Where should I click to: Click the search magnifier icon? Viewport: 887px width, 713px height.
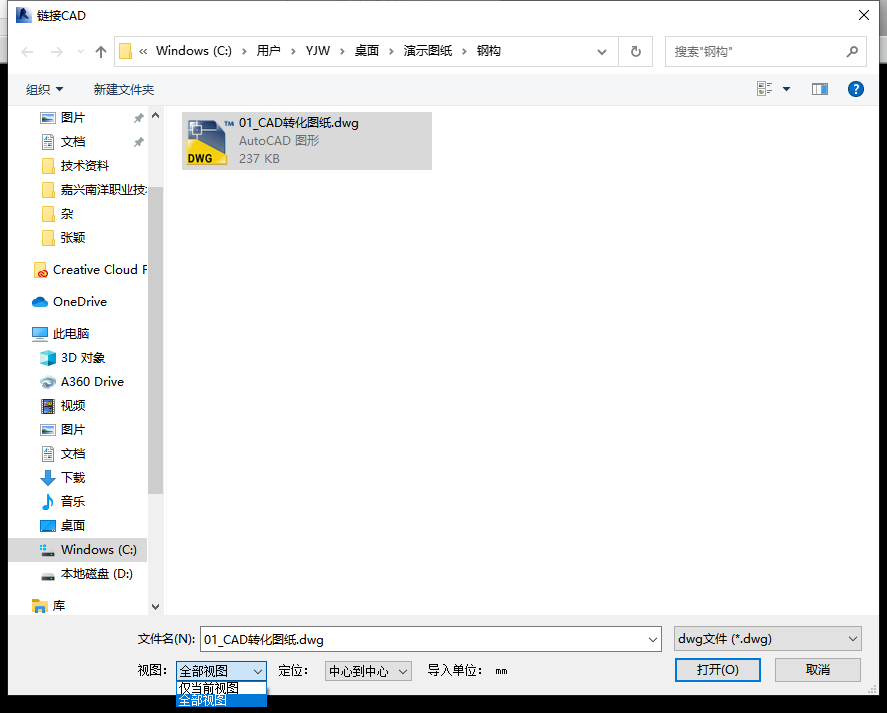tap(852, 52)
